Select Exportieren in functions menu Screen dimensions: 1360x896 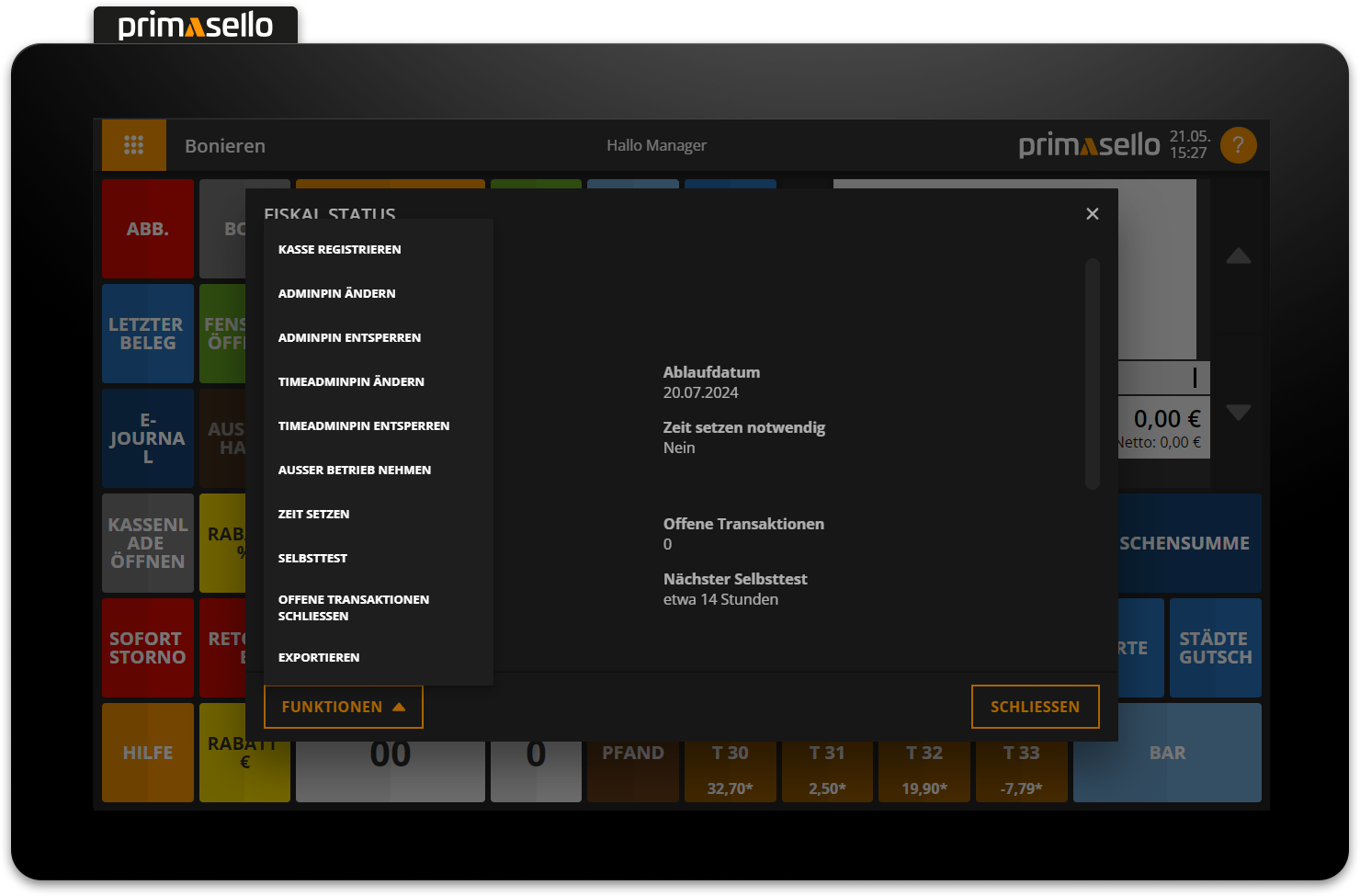coord(319,658)
